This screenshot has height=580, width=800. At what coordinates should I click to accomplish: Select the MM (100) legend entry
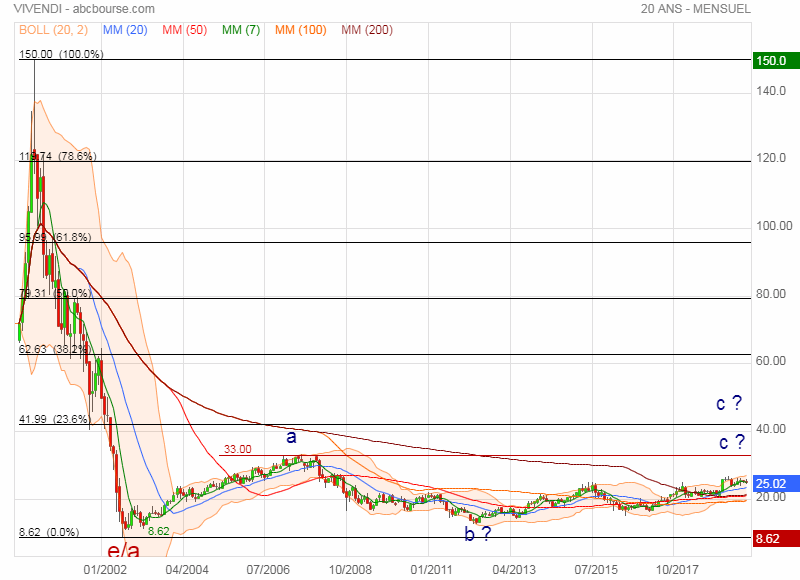[301, 30]
